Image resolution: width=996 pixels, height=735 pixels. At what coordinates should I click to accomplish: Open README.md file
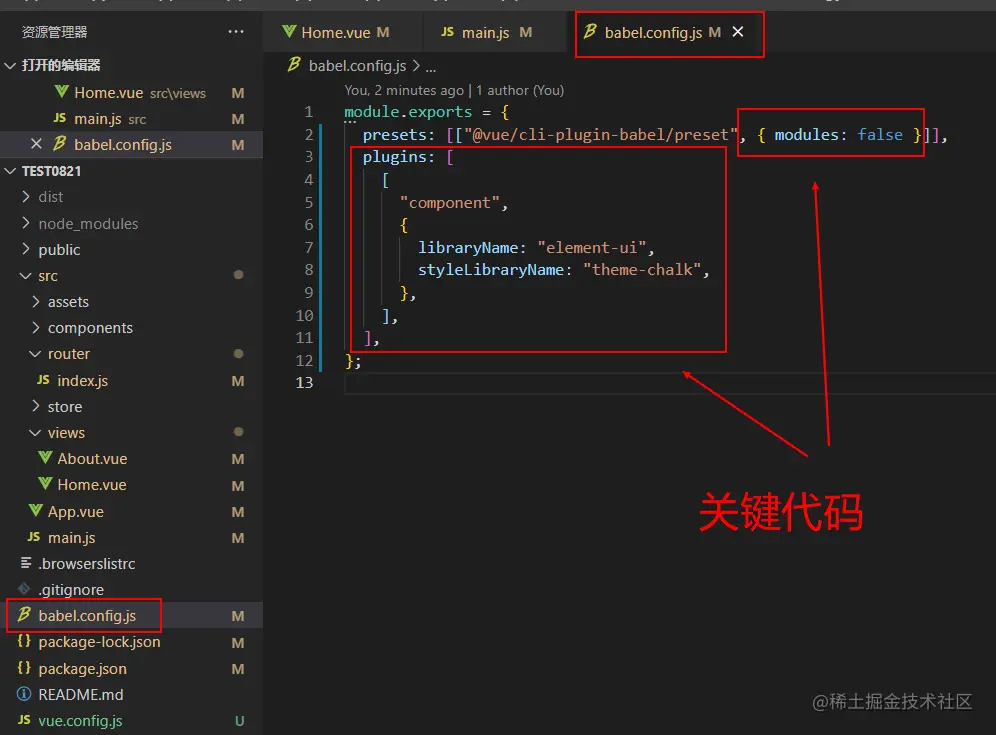131,694
